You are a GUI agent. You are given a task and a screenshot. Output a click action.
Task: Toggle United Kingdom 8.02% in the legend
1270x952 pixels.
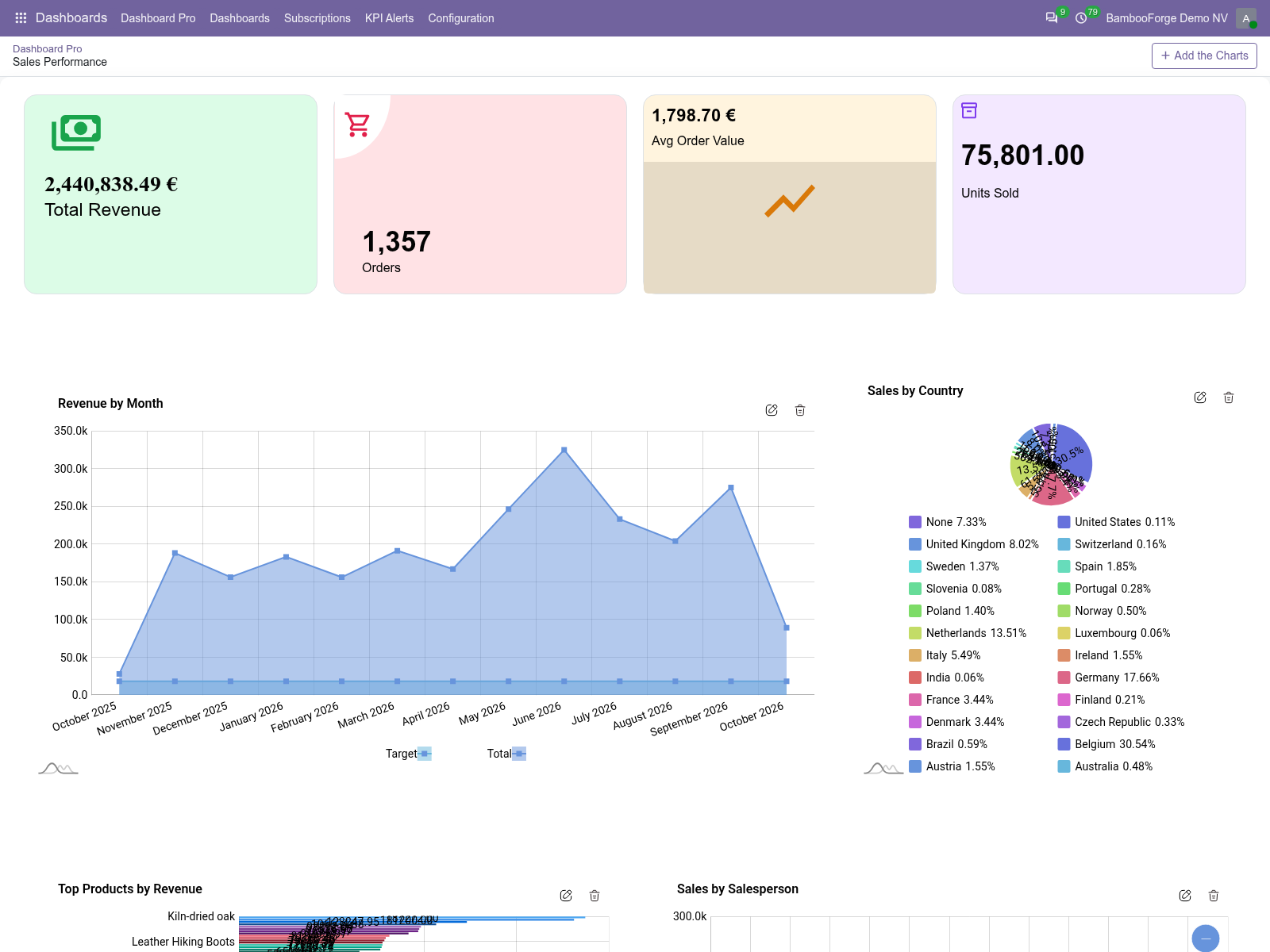click(x=974, y=544)
